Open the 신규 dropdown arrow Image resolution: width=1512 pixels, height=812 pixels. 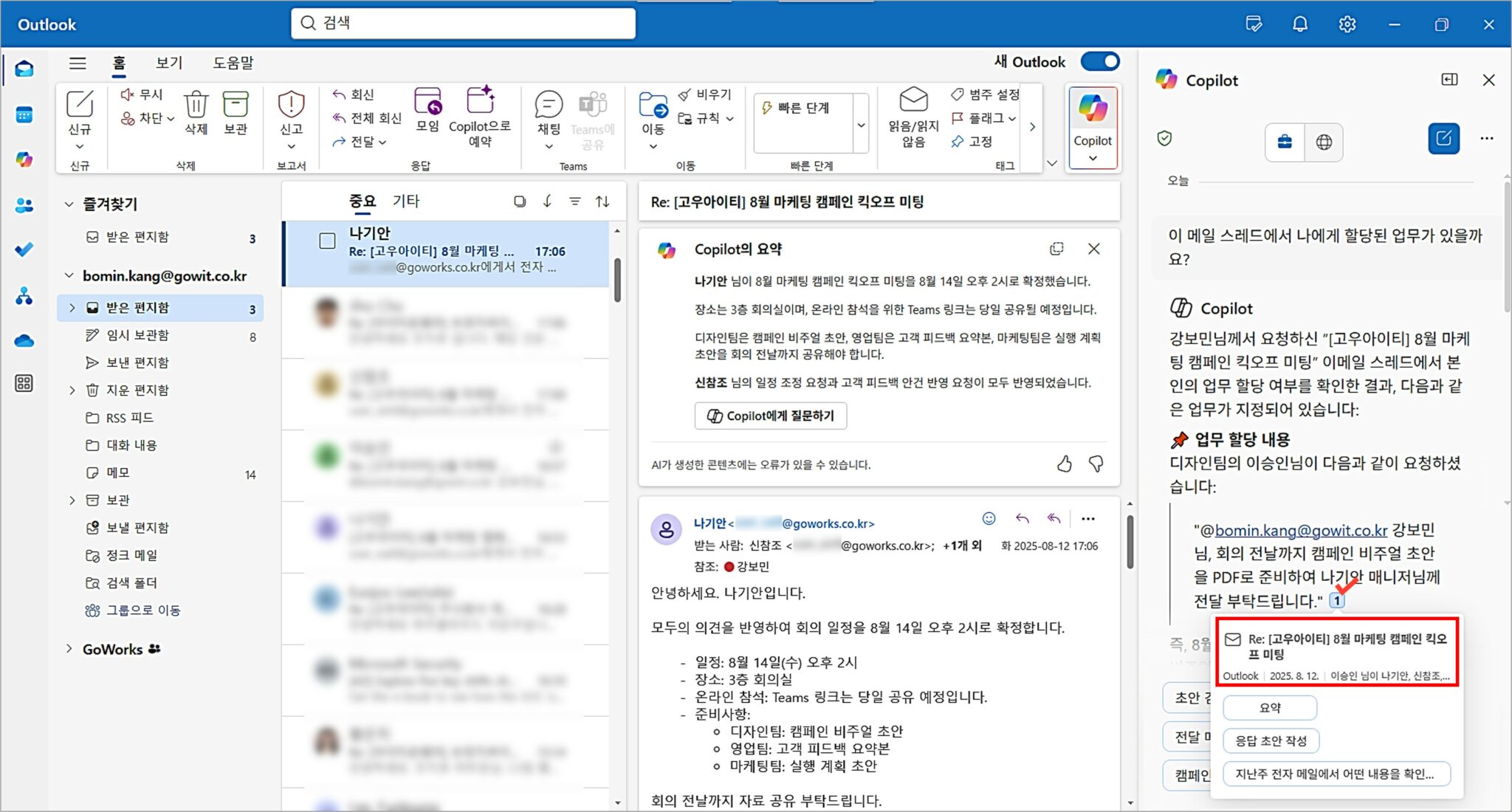(x=79, y=146)
